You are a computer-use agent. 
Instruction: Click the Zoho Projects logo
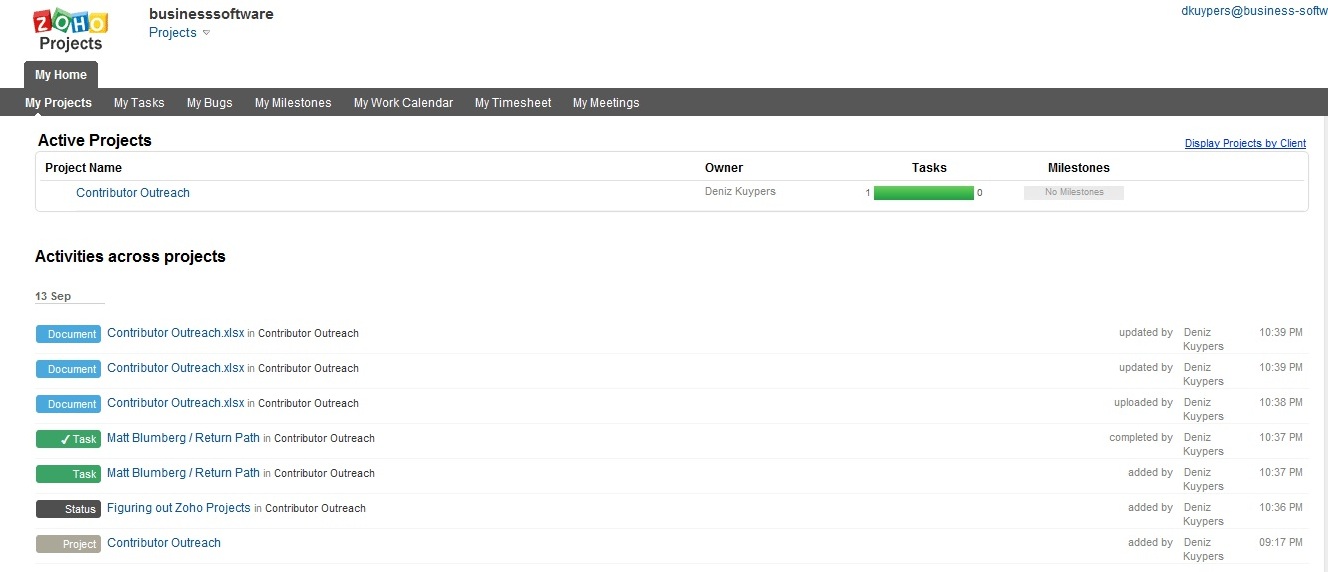[x=70, y=30]
